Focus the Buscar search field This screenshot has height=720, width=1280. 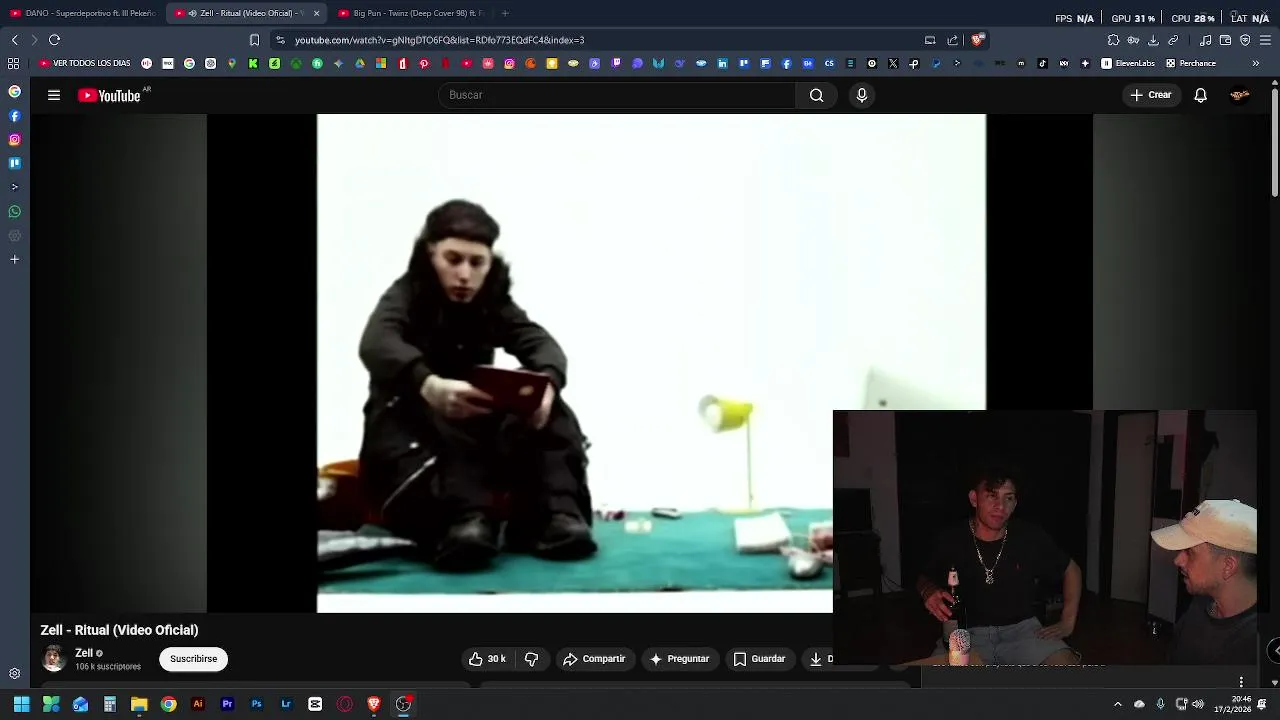[x=618, y=95]
